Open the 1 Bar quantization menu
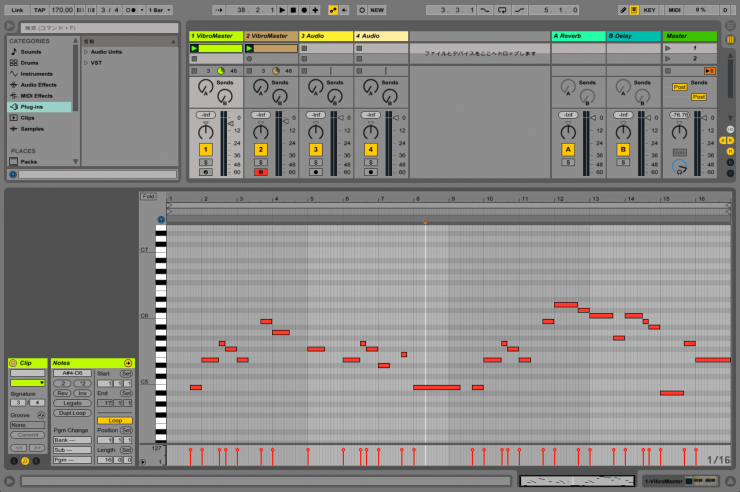The height and width of the screenshot is (492, 740). click(160, 10)
